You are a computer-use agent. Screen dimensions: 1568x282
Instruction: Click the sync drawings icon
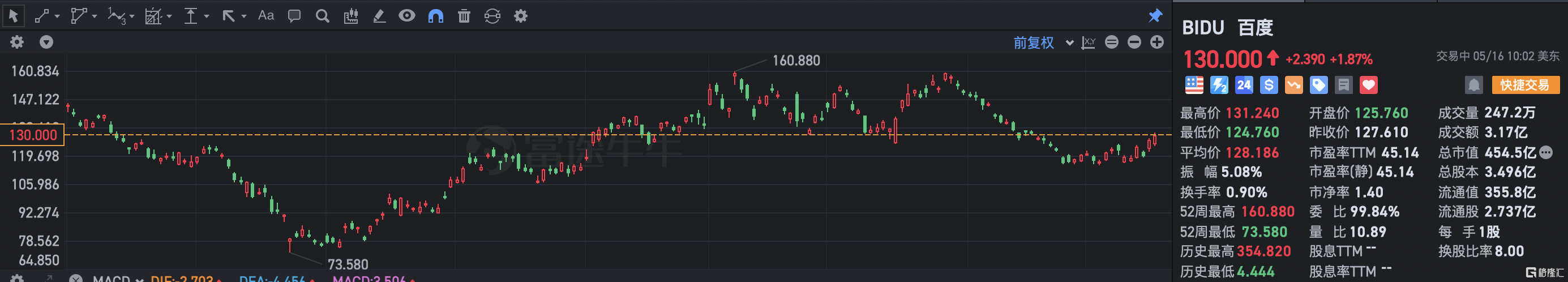coord(492,16)
